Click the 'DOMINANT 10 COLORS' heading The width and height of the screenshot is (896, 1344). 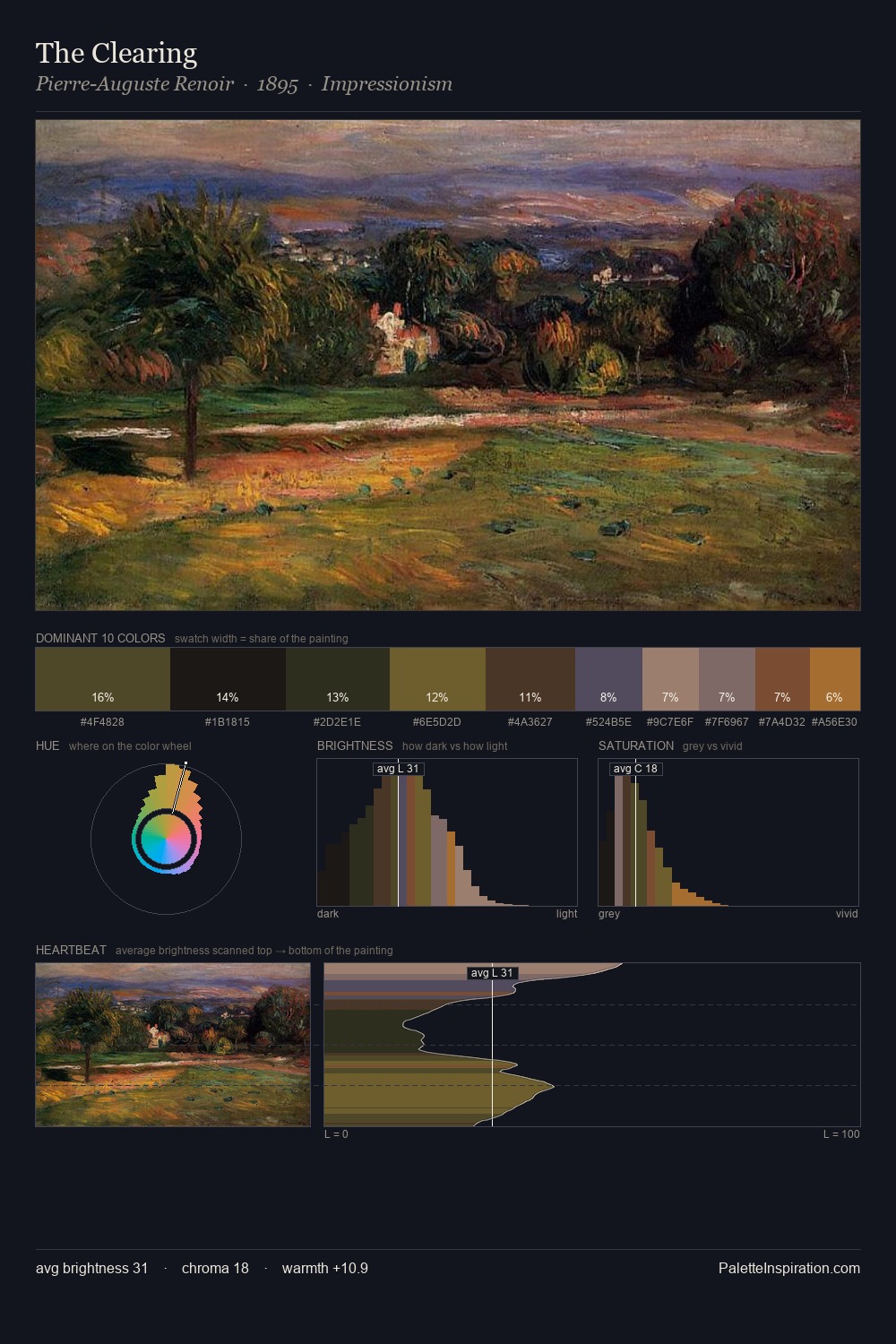100,638
